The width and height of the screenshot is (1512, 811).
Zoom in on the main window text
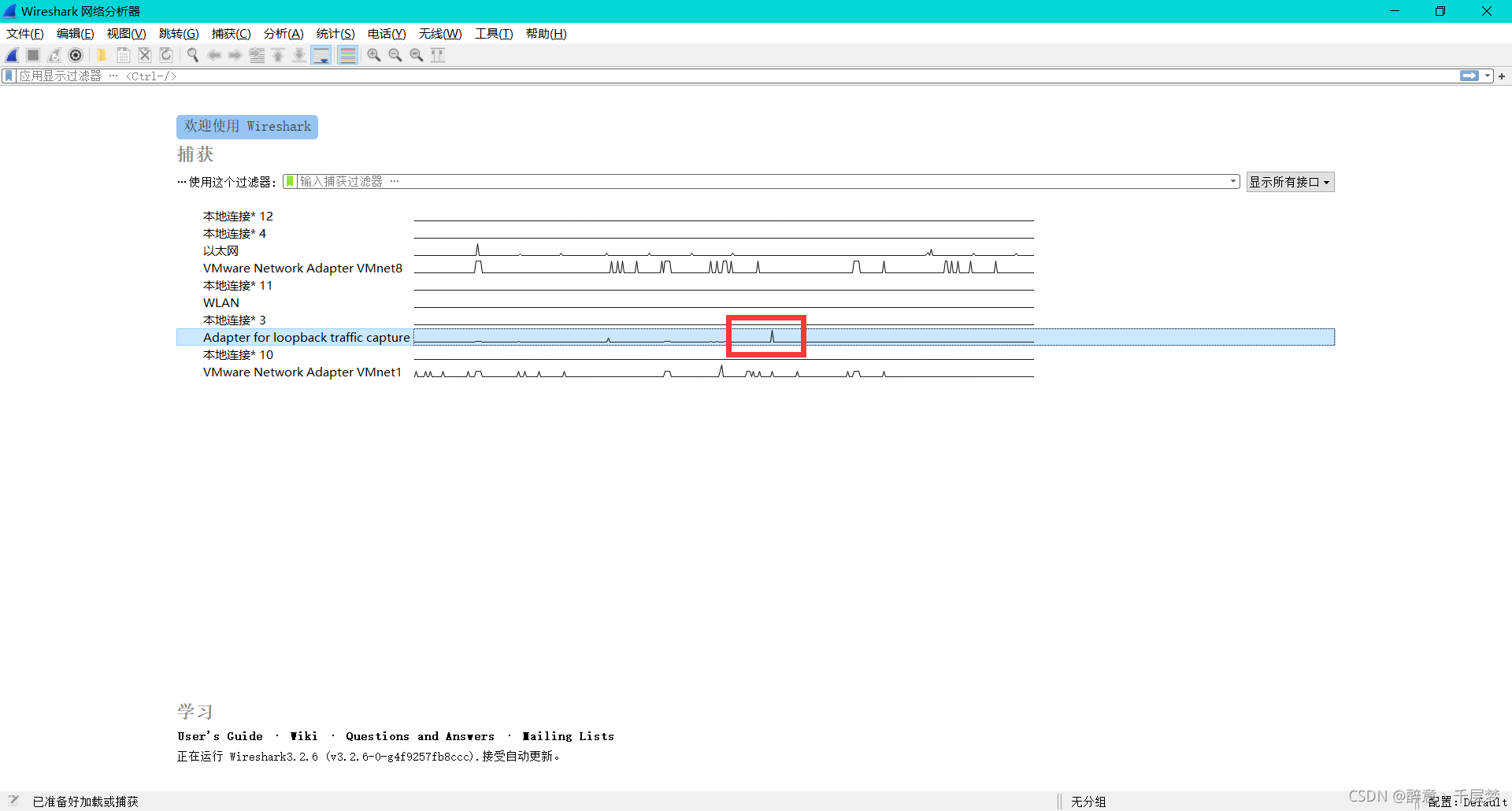[374, 55]
